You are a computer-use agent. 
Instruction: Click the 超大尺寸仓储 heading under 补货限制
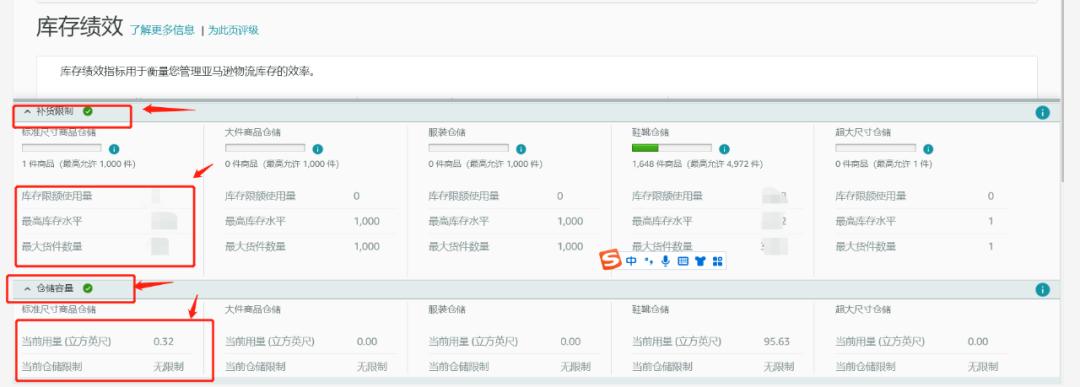point(863,132)
